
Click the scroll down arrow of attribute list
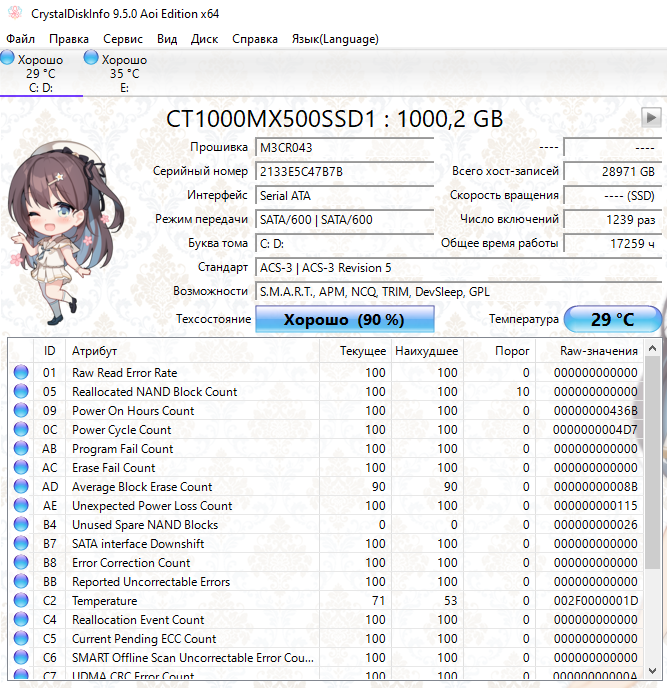tap(652, 670)
